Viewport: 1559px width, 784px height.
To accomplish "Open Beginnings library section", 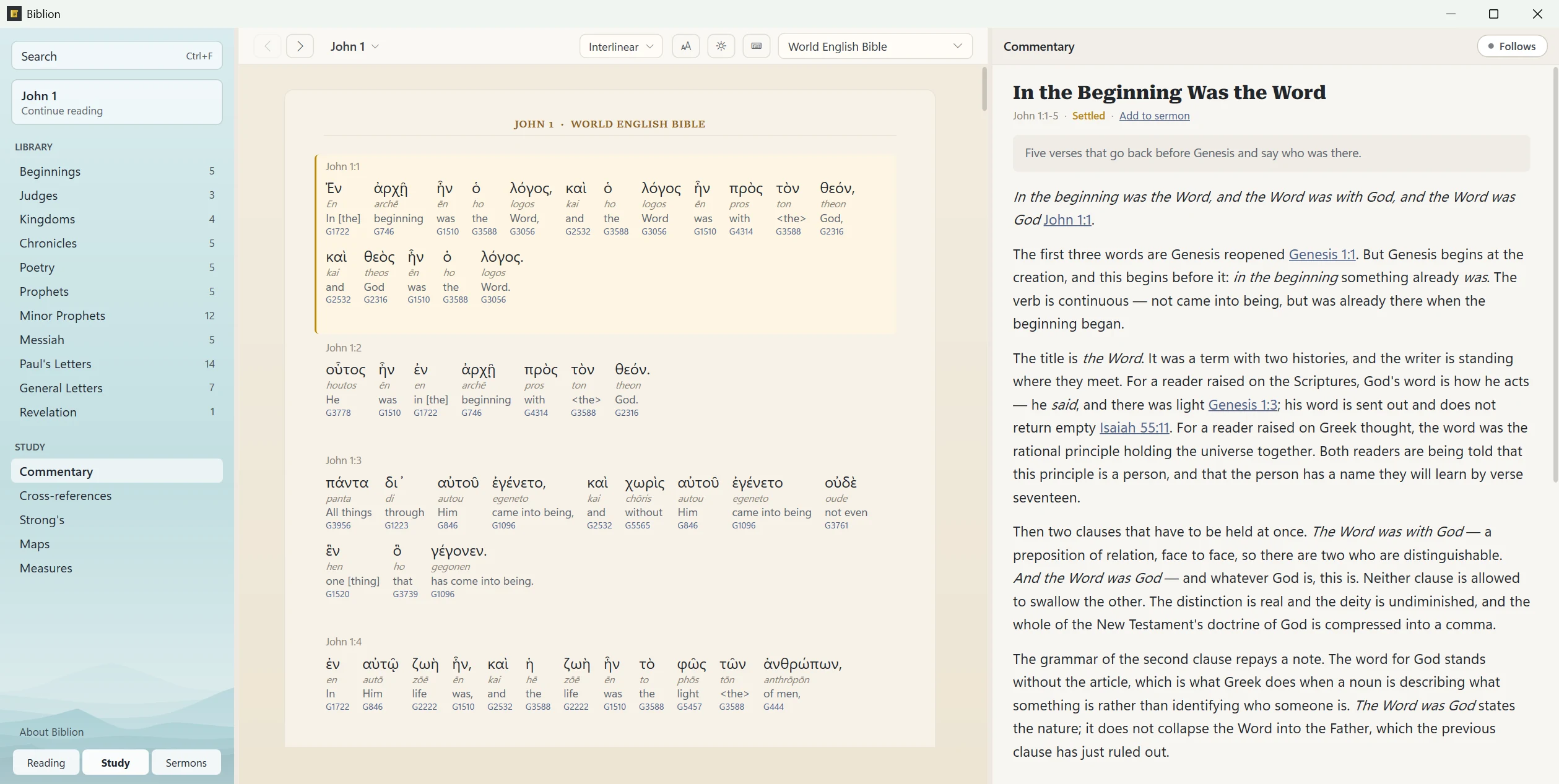I will click(117, 171).
